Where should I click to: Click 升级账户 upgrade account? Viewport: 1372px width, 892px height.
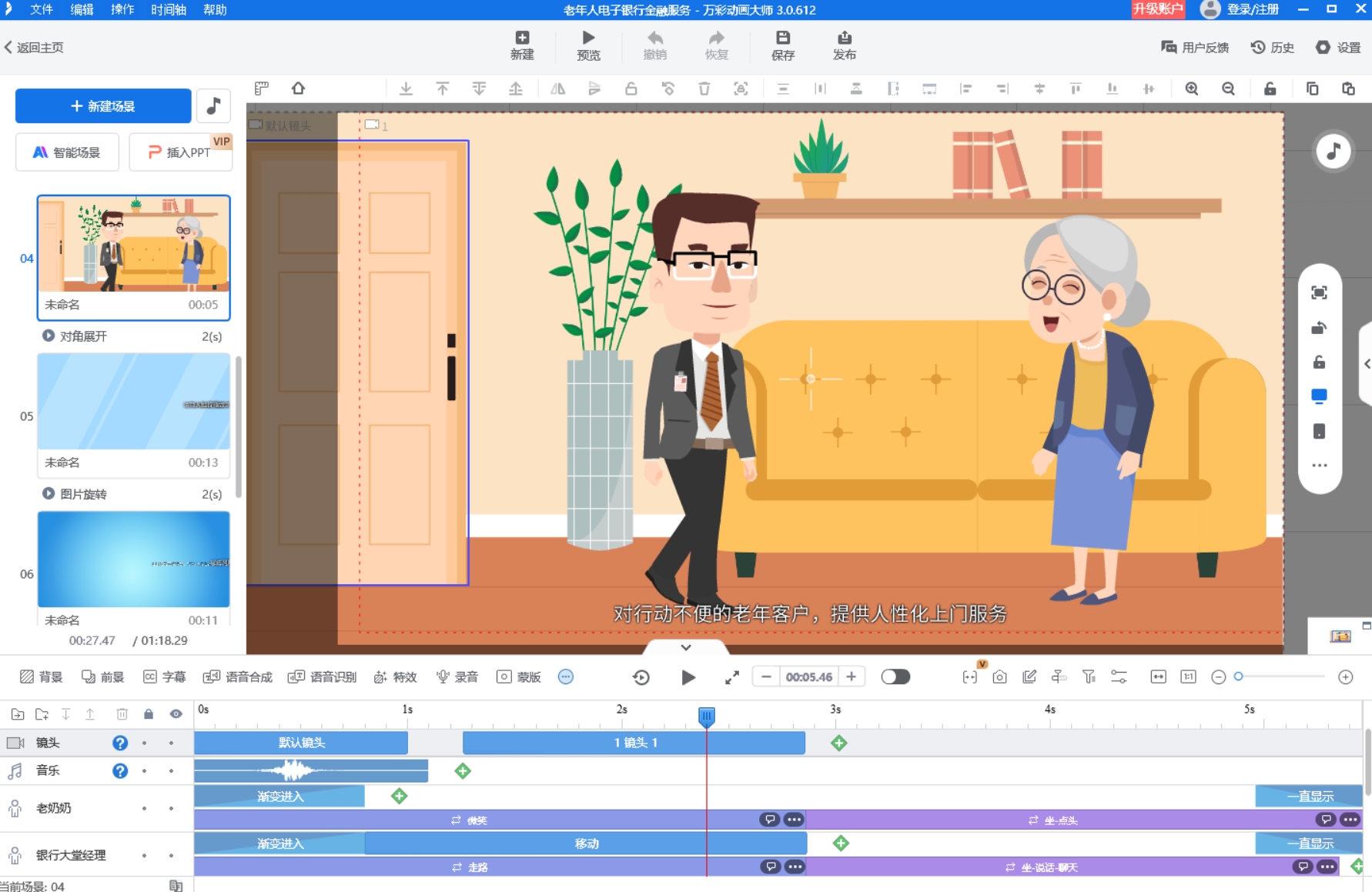pos(1157,9)
